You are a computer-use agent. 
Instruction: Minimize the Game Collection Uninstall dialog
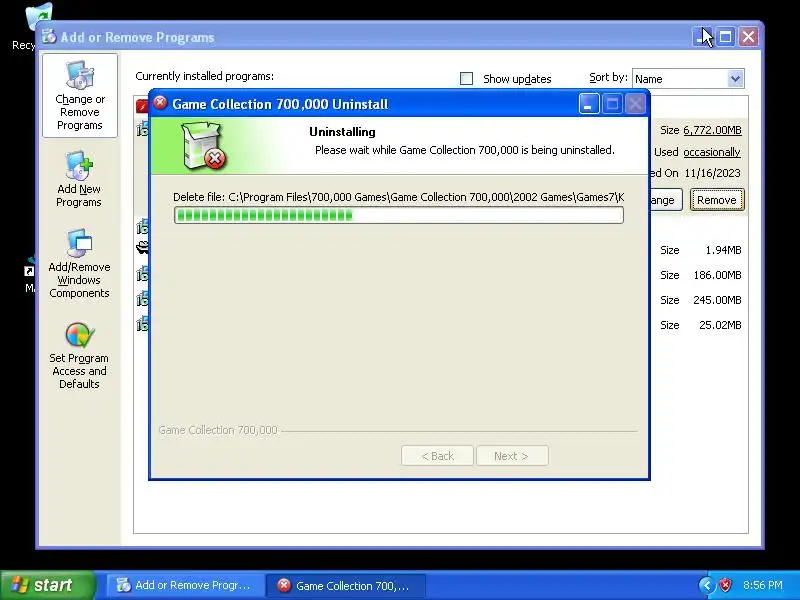(589, 104)
